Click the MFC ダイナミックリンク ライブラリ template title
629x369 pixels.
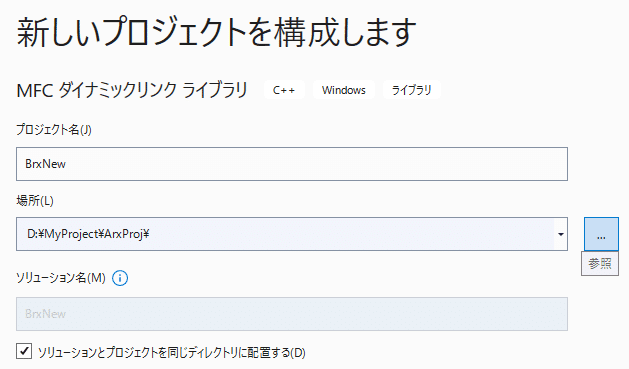click(x=132, y=90)
